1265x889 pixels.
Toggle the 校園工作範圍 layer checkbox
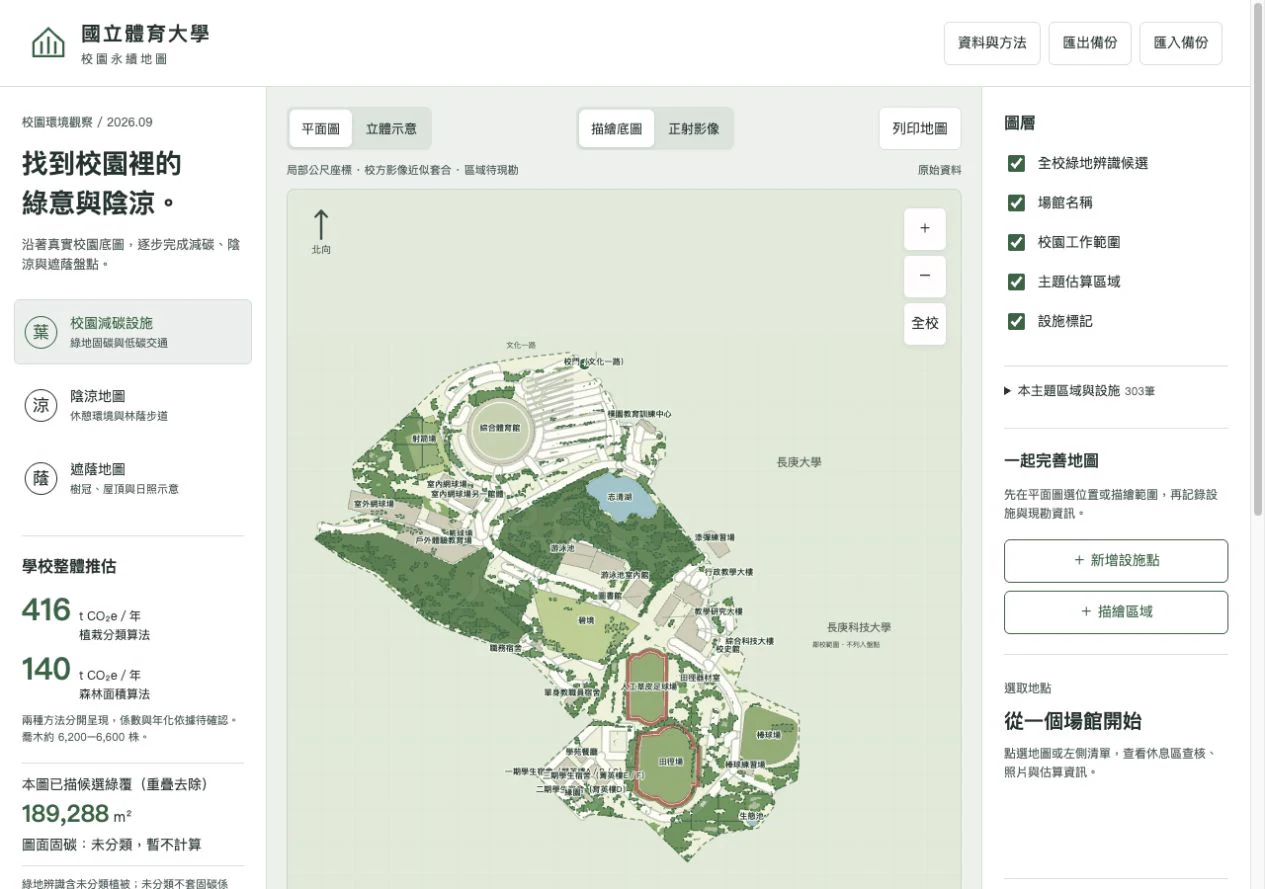pyautogui.click(x=1016, y=242)
